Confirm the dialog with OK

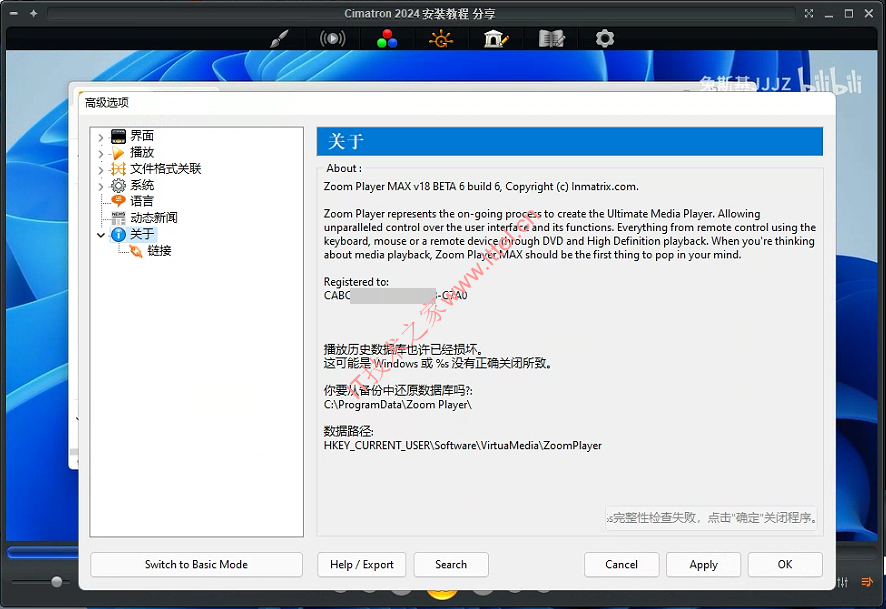click(785, 564)
